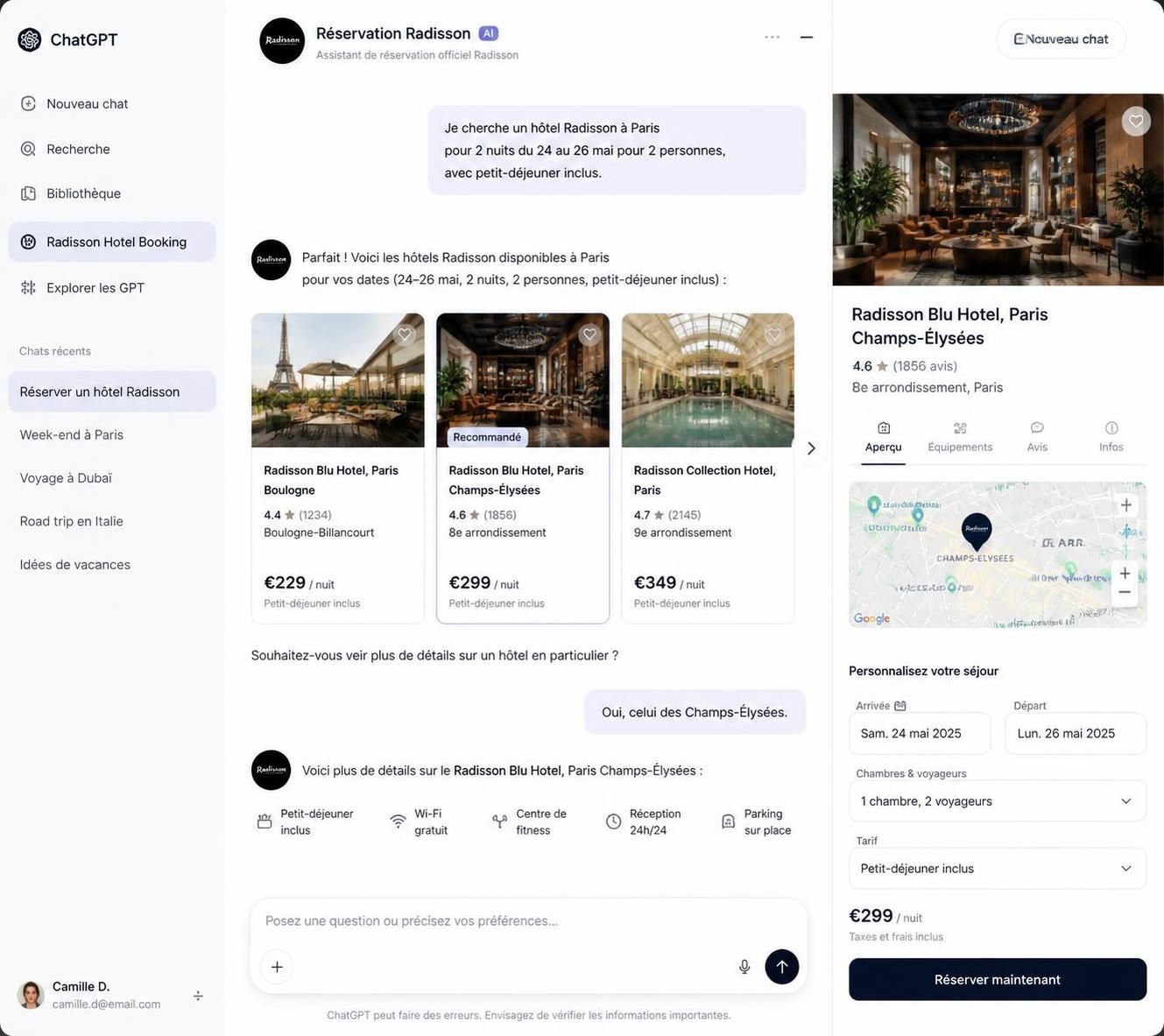This screenshot has height=1036, width=1164.
Task: Click the Centre de fitness amenity icon
Action: click(x=499, y=821)
